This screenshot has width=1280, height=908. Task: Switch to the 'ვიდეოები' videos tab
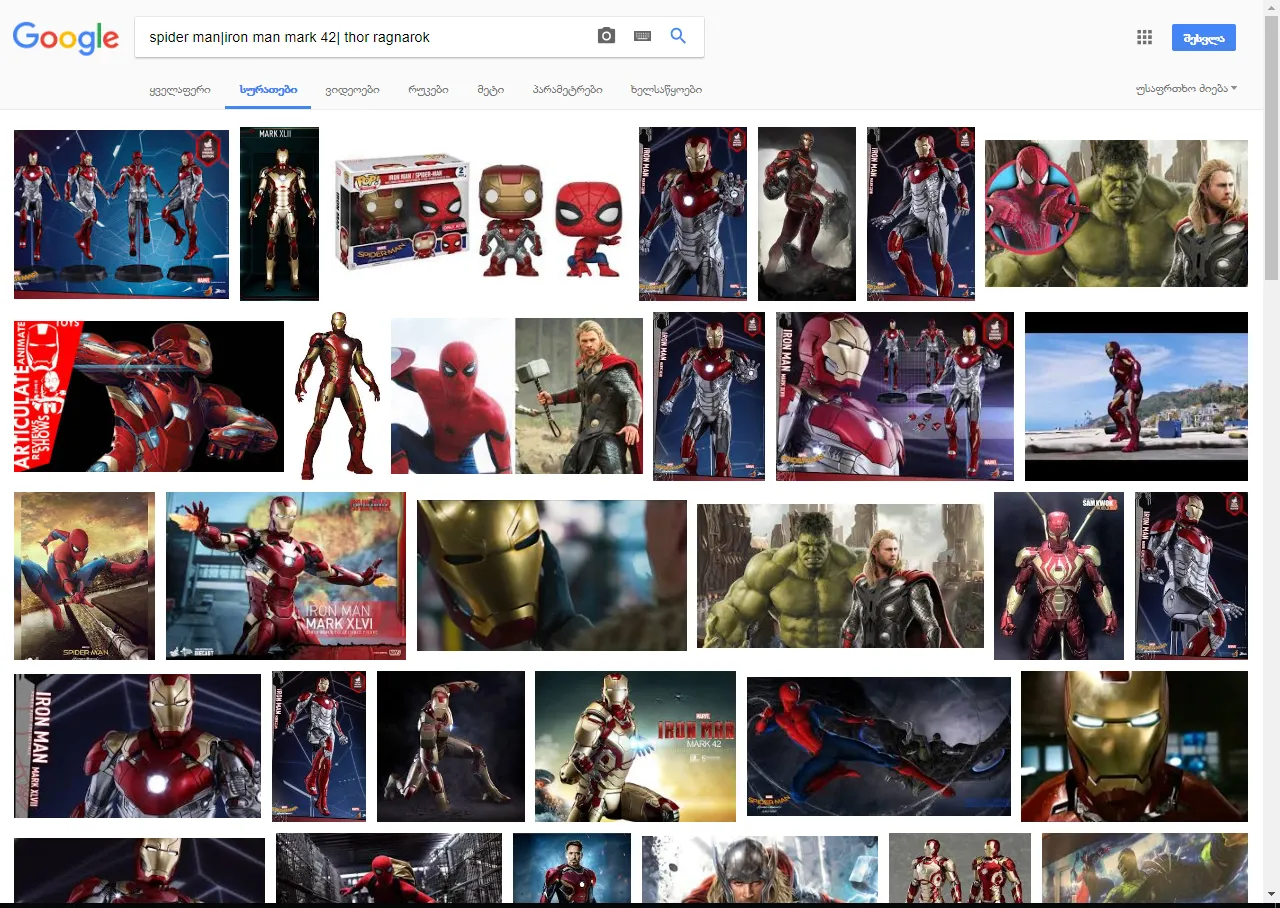352,89
